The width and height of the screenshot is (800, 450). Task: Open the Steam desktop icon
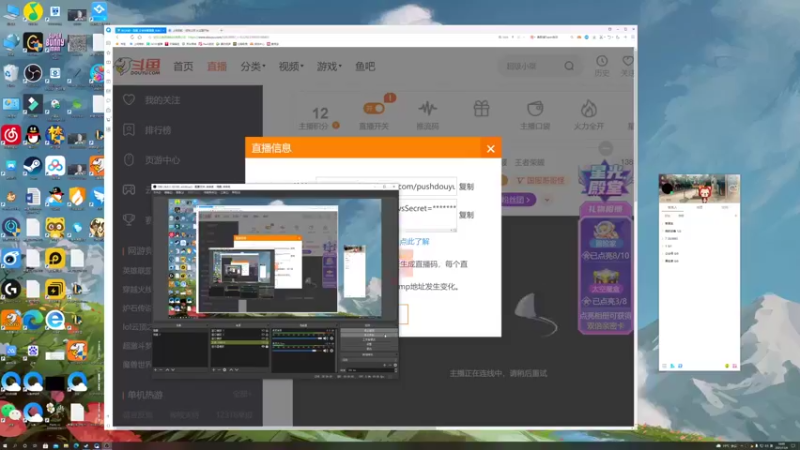[33, 166]
